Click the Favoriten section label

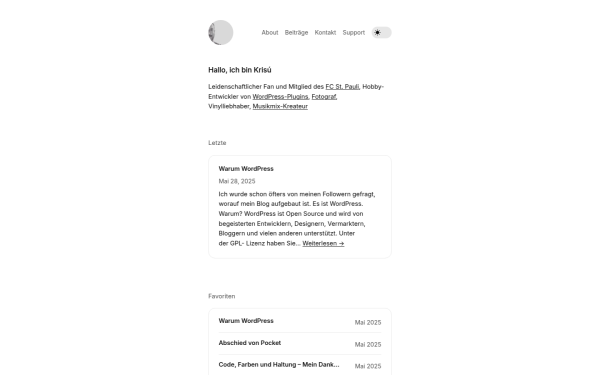click(222, 296)
